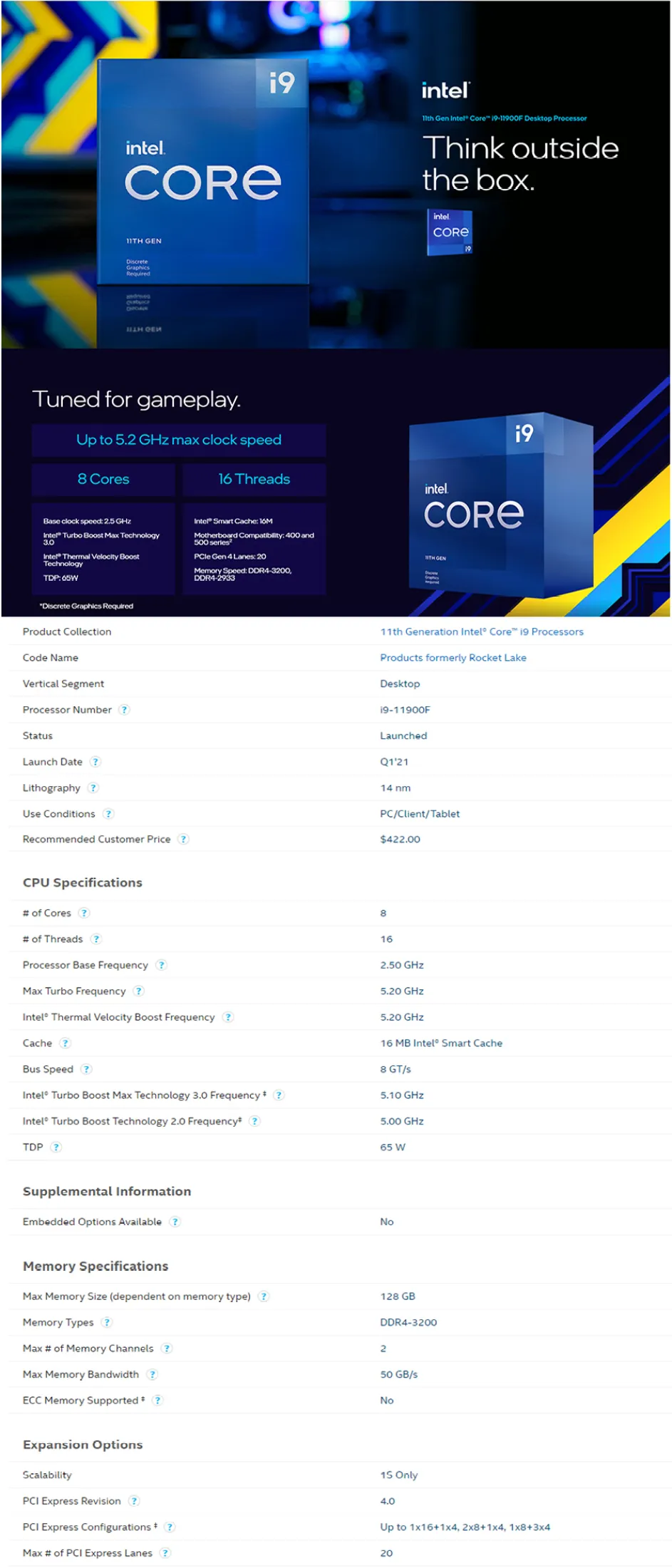
Task: Click '16 MB Intel Smart Cache' value
Action: 441,1043
